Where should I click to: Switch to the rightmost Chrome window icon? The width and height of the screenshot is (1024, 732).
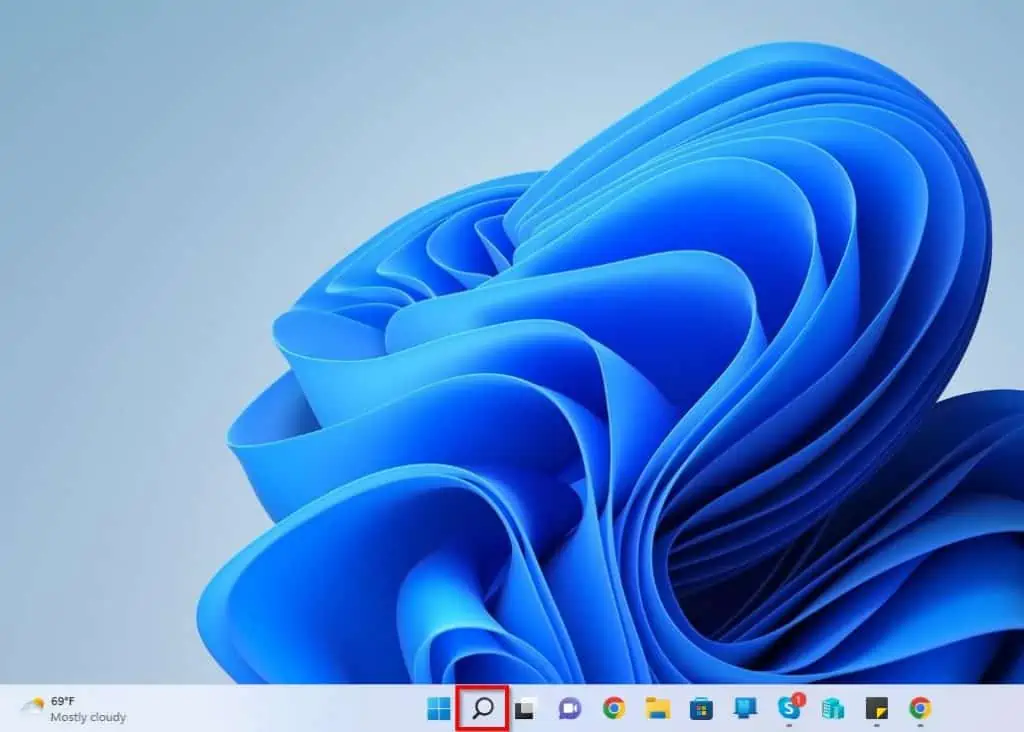pyautogui.click(x=920, y=709)
